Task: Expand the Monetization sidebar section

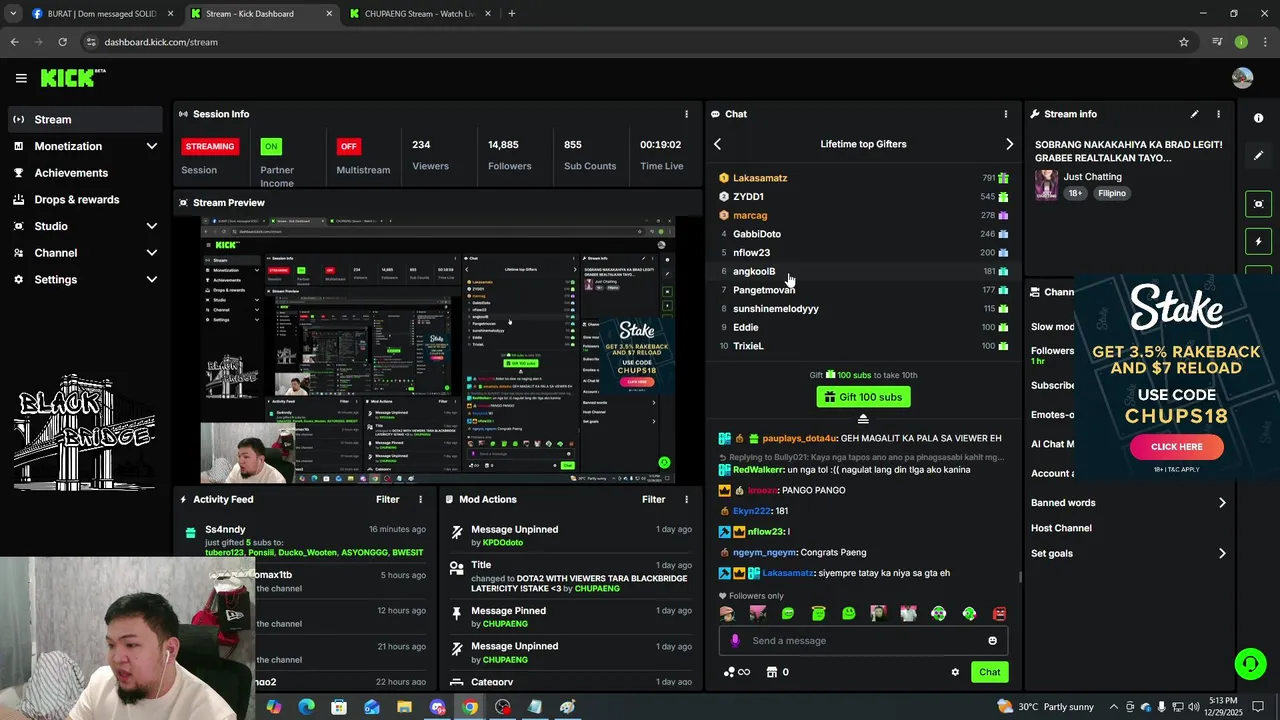Action: 151,146
